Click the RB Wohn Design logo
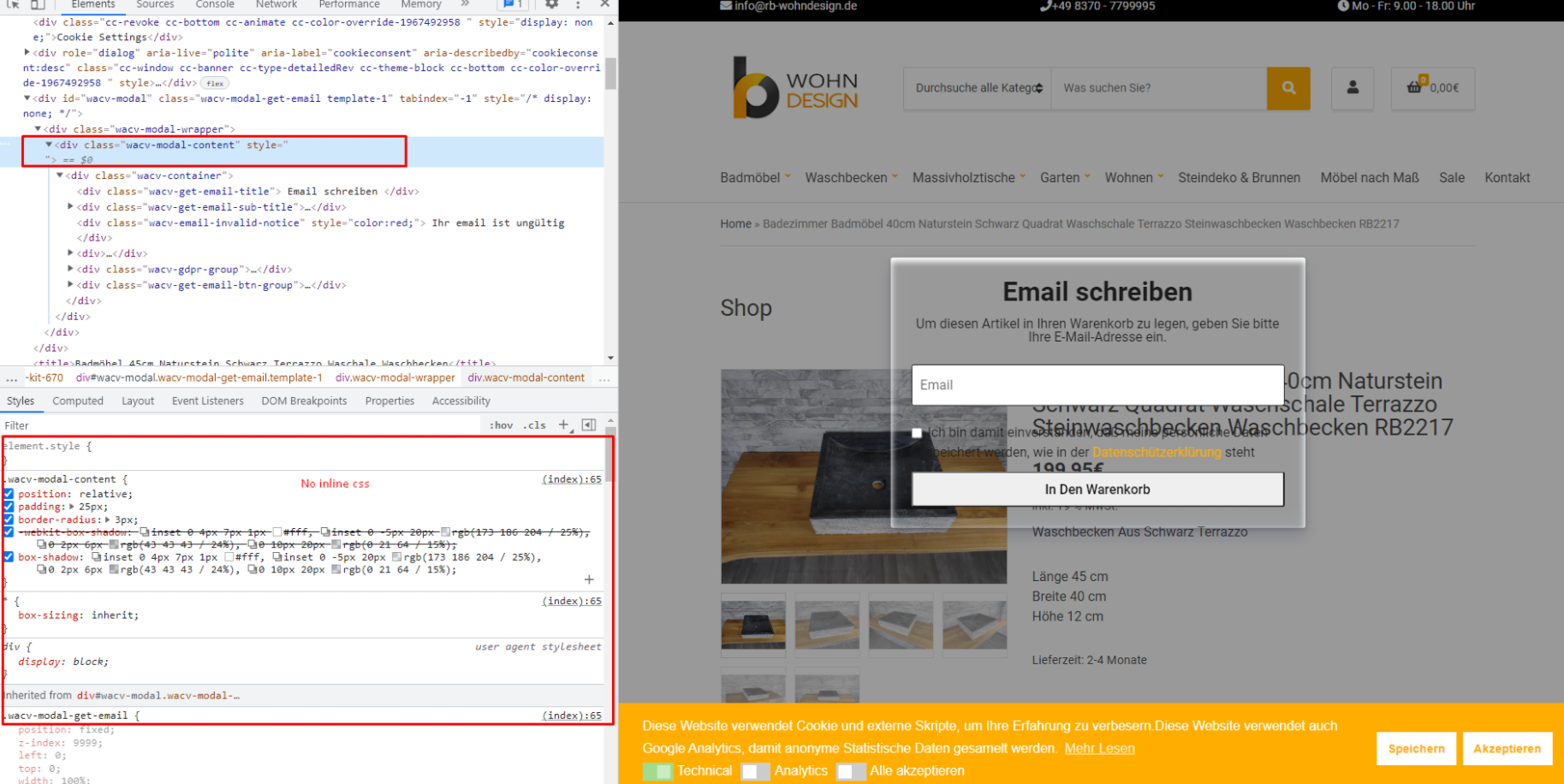The height and width of the screenshot is (784, 1564). coord(795,87)
